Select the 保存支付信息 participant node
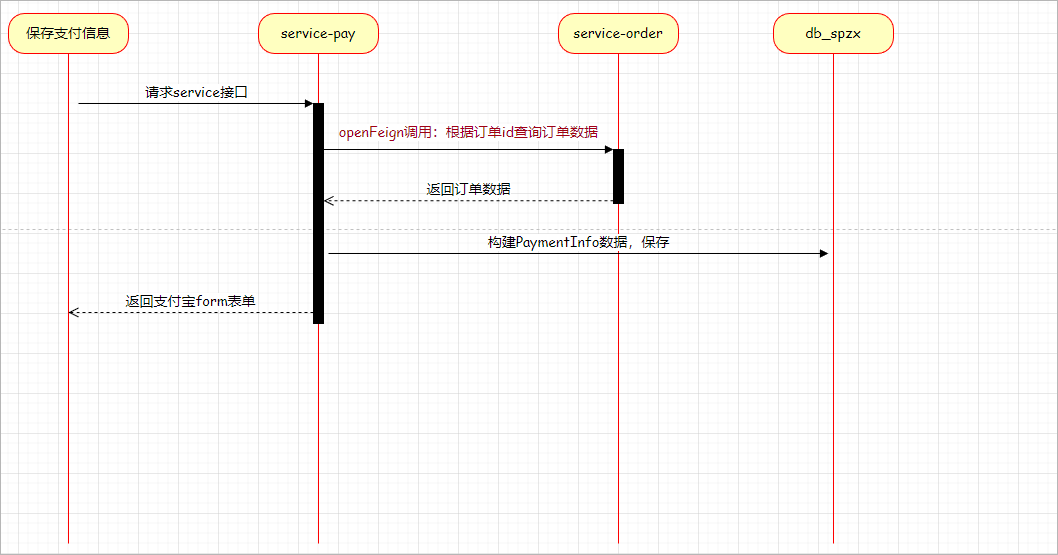Screen dimensions: 1058x555 point(68,34)
